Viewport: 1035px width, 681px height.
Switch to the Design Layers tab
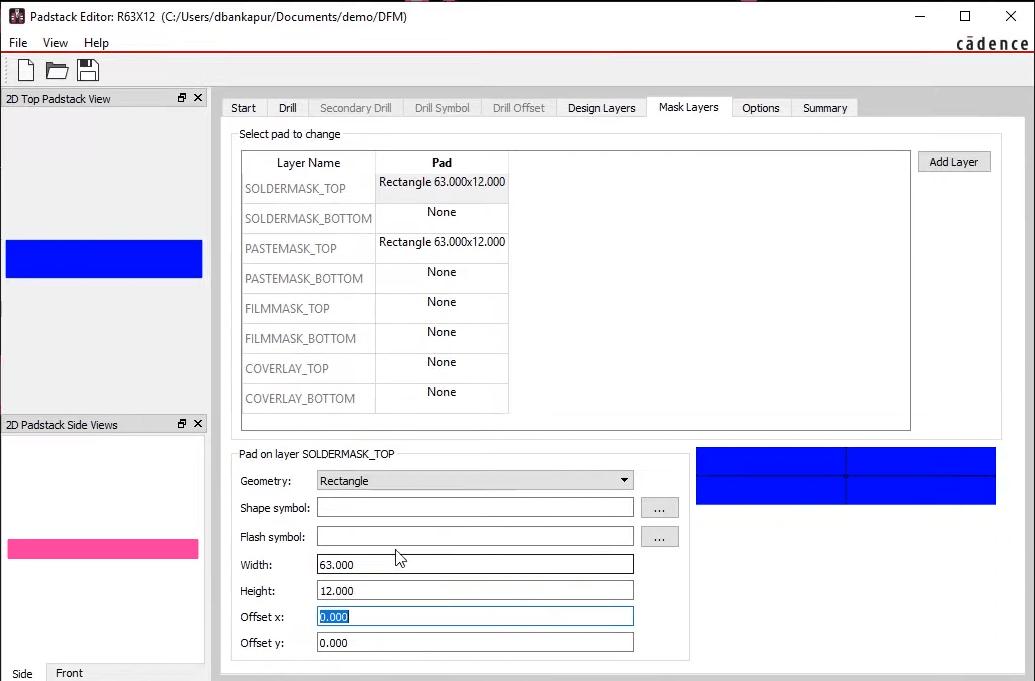tap(601, 108)
